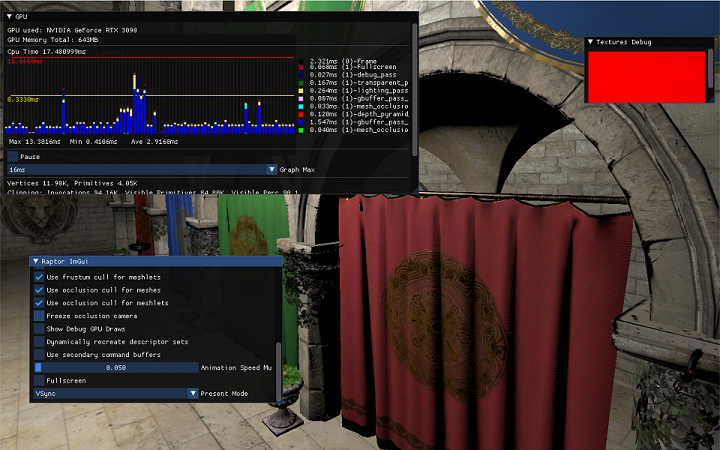Click the yellow 8.3330ms threshold label
The height and width of the screenshot is (450, 720).
pos(23,100)
